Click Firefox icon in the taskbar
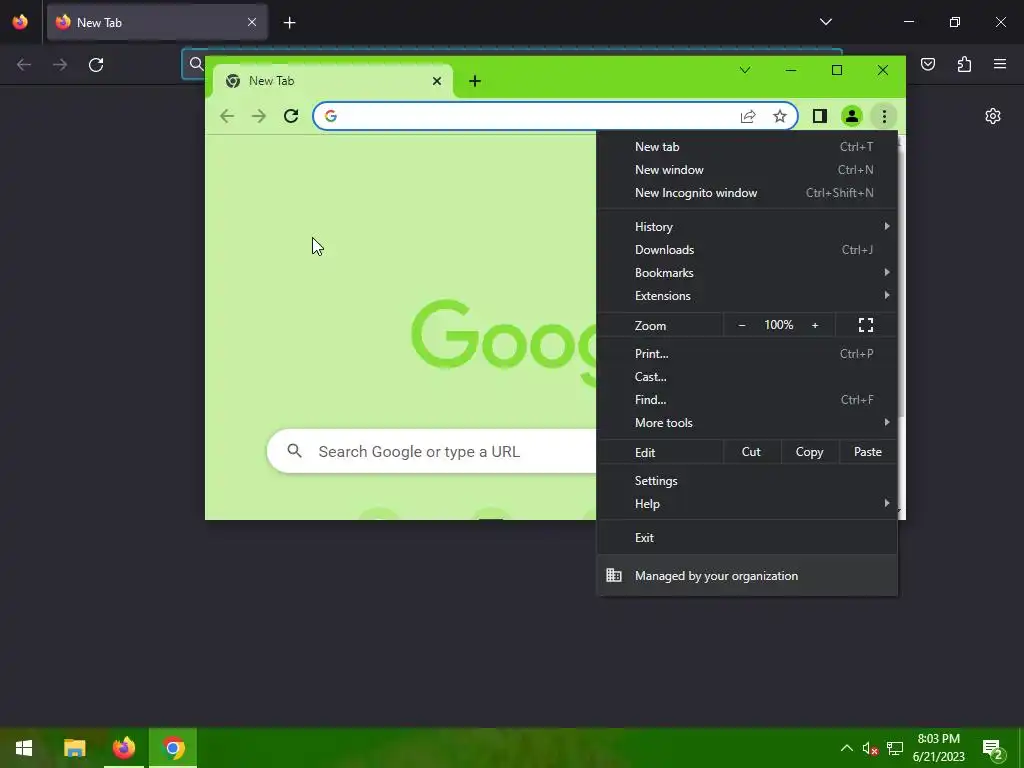 [123, 748]
